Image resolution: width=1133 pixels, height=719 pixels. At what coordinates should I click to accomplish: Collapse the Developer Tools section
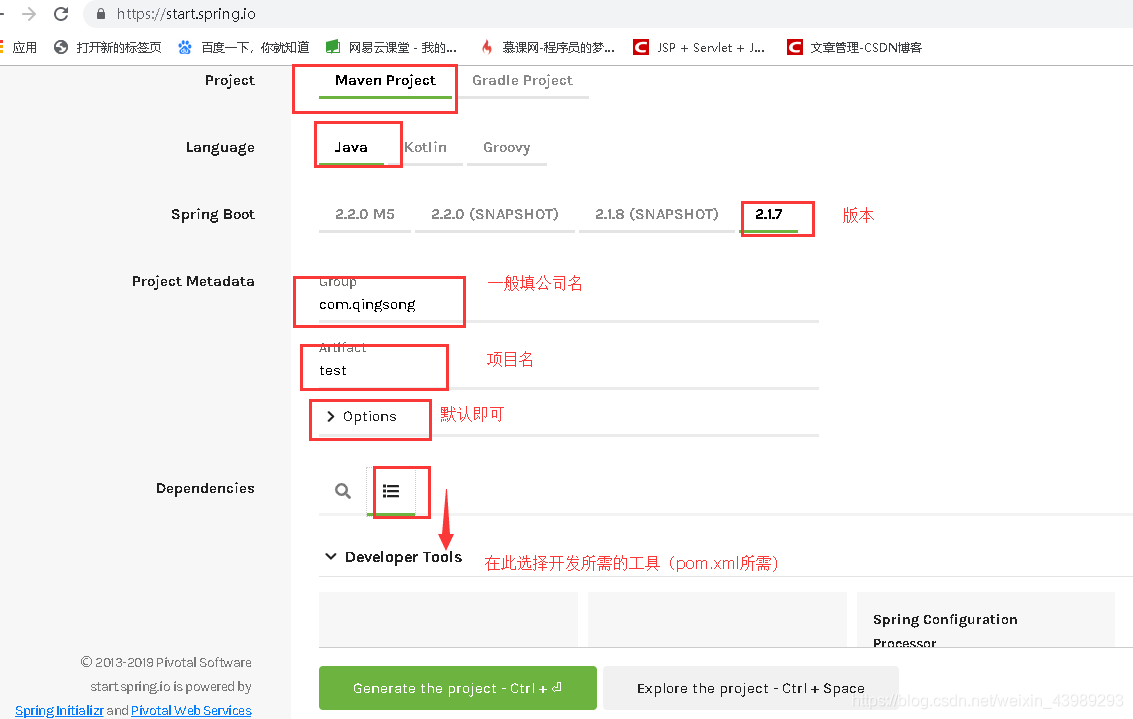click(394, 556)
